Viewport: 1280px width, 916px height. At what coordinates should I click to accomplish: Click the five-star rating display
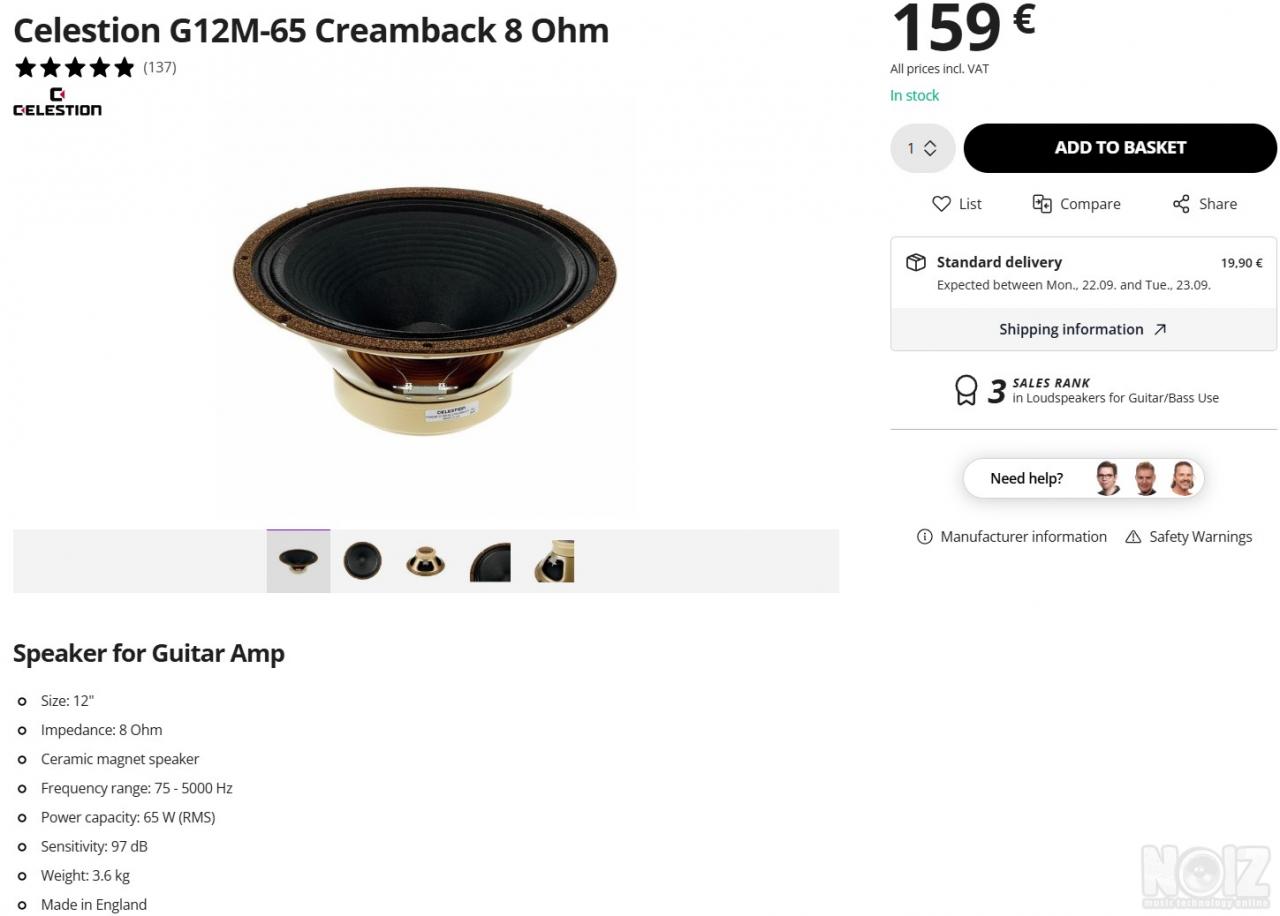coord(75,67)
